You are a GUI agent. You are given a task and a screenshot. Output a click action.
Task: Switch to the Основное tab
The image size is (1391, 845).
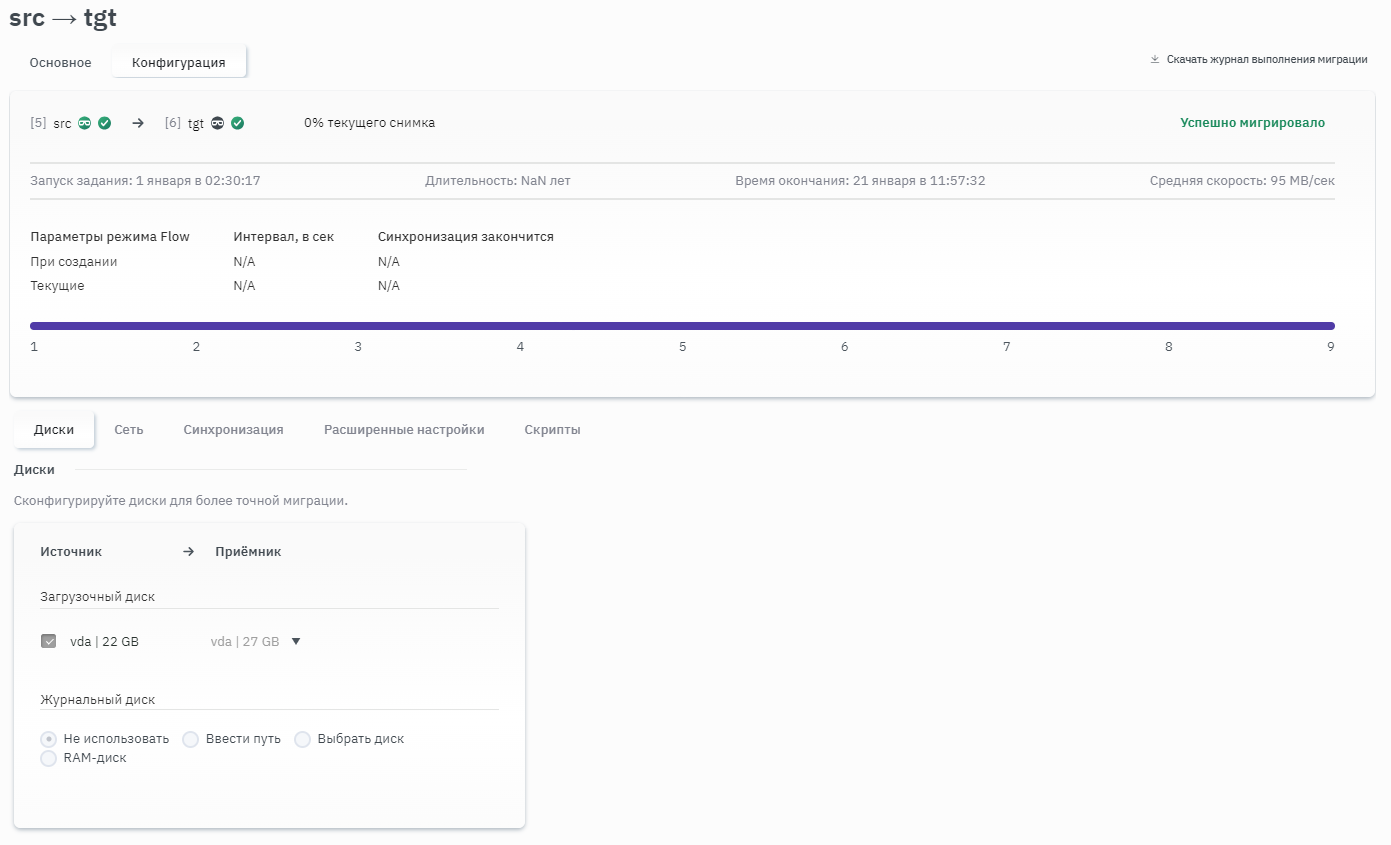pos(60,63)
